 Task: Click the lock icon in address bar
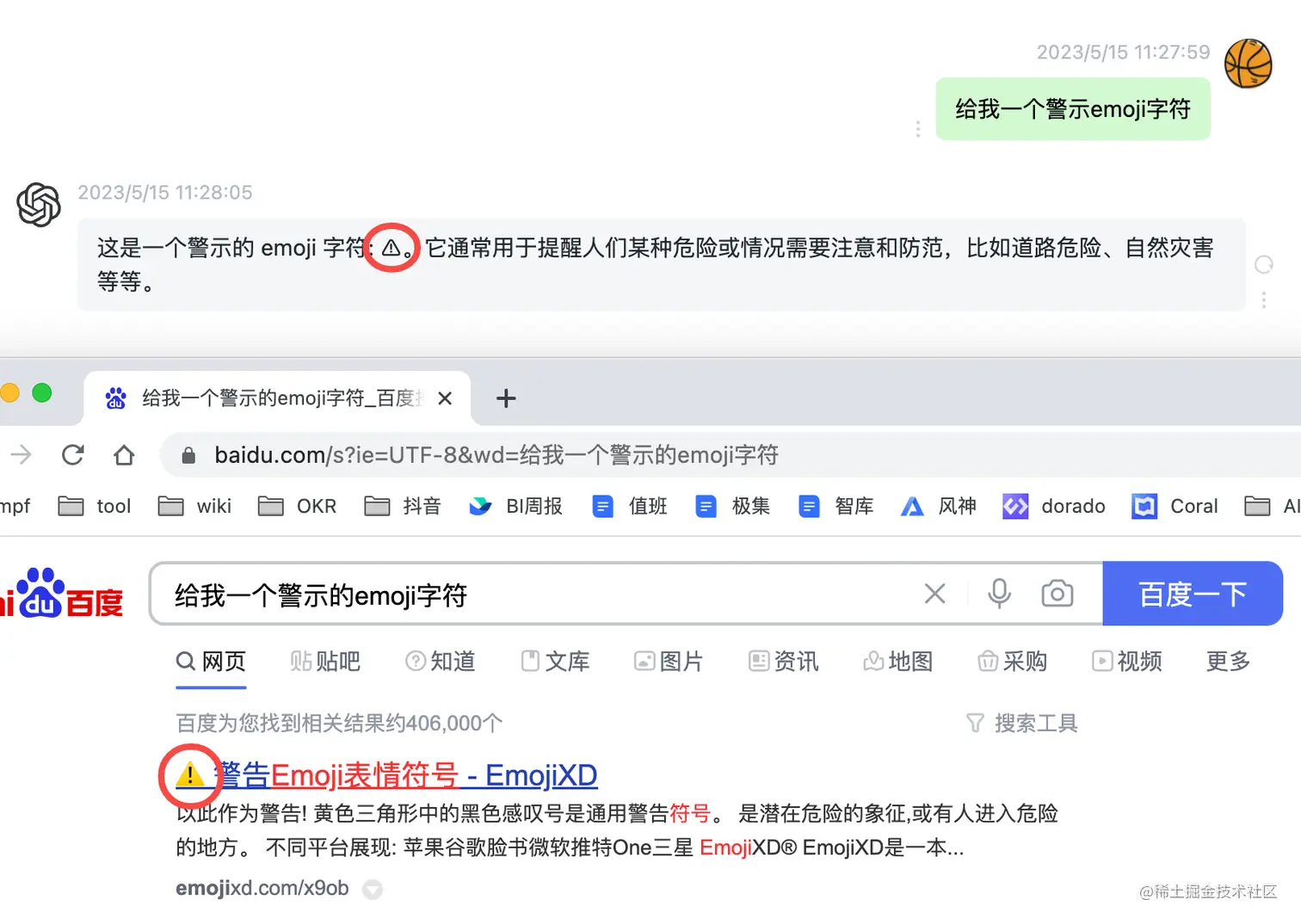click(x=188, y=455)
